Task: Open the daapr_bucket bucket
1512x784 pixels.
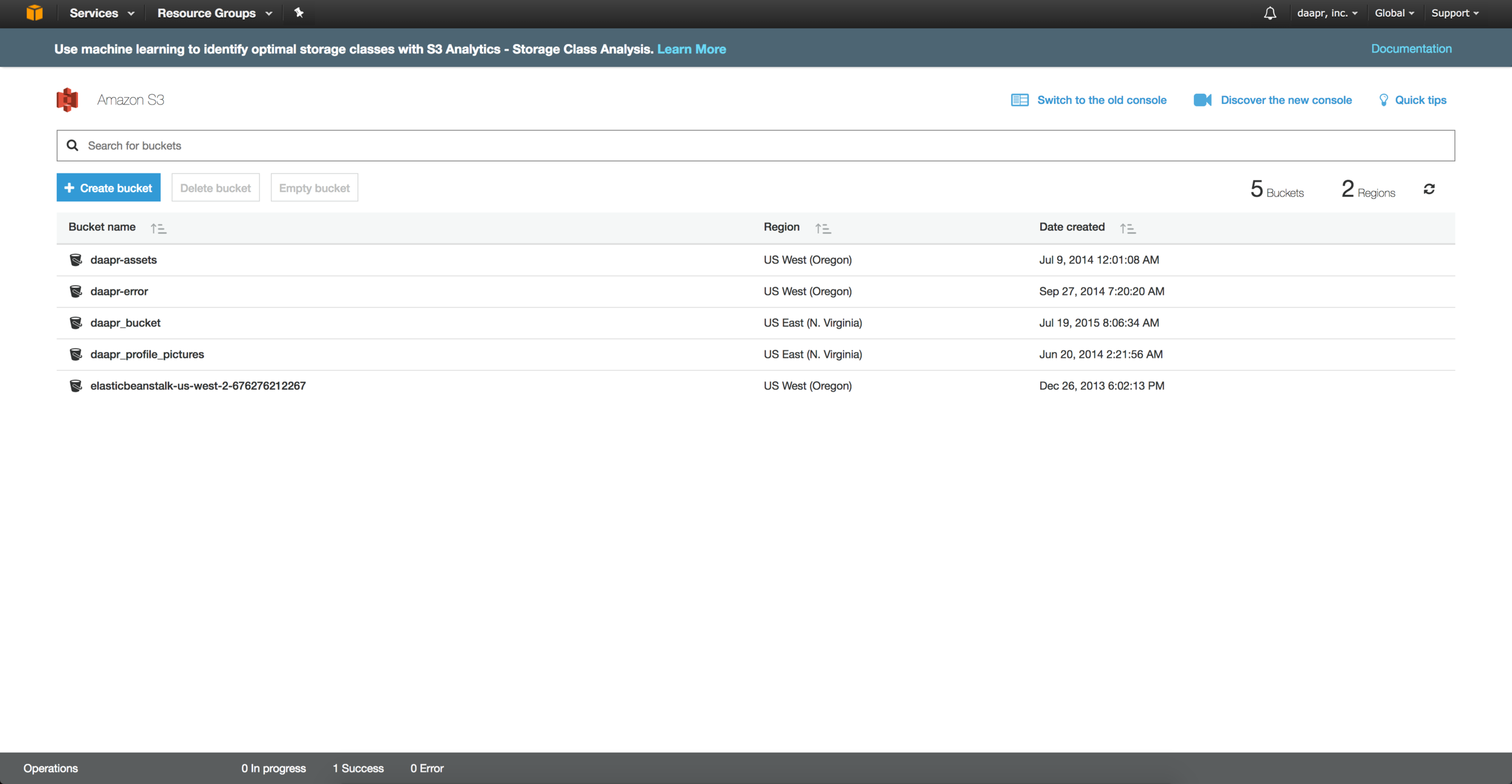Action: pos(125,323)
